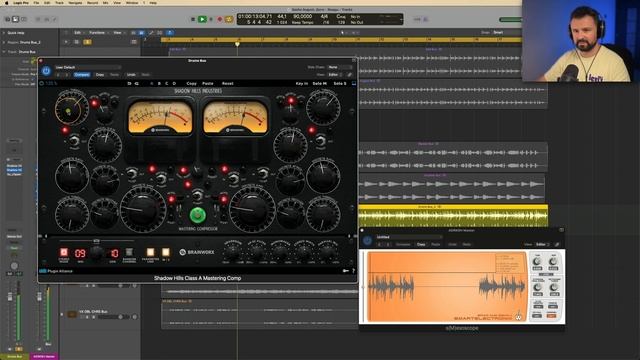
Task: Select setting D in the Brainworx toolbar
Action: pos(174,83)
